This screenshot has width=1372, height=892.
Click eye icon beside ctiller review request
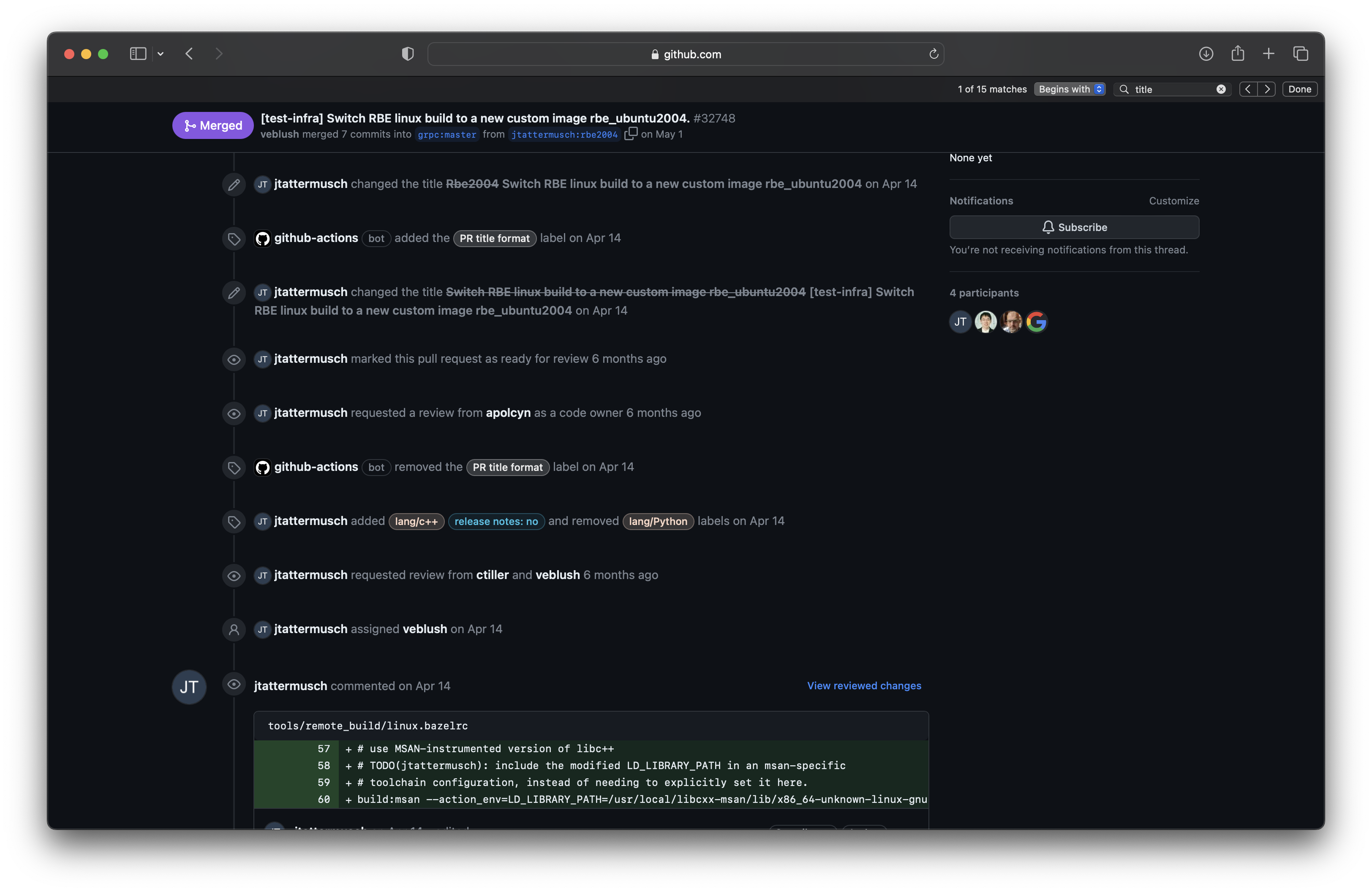234,576
